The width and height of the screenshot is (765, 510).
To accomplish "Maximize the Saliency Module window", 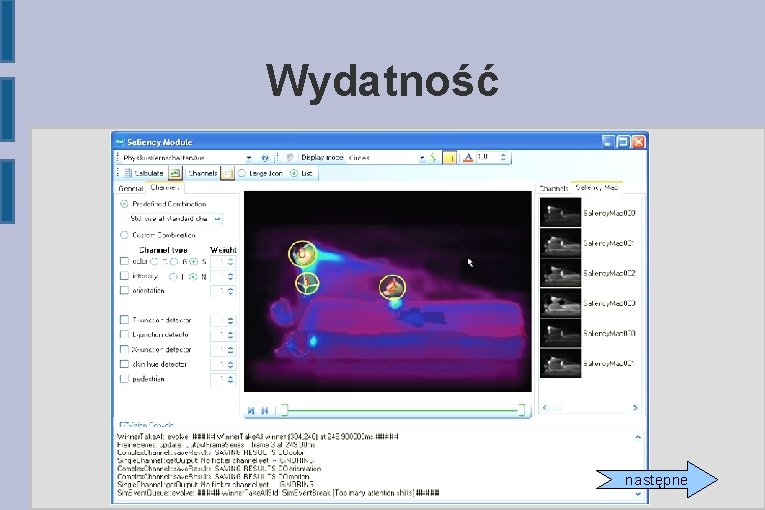I will pos(623,142).
